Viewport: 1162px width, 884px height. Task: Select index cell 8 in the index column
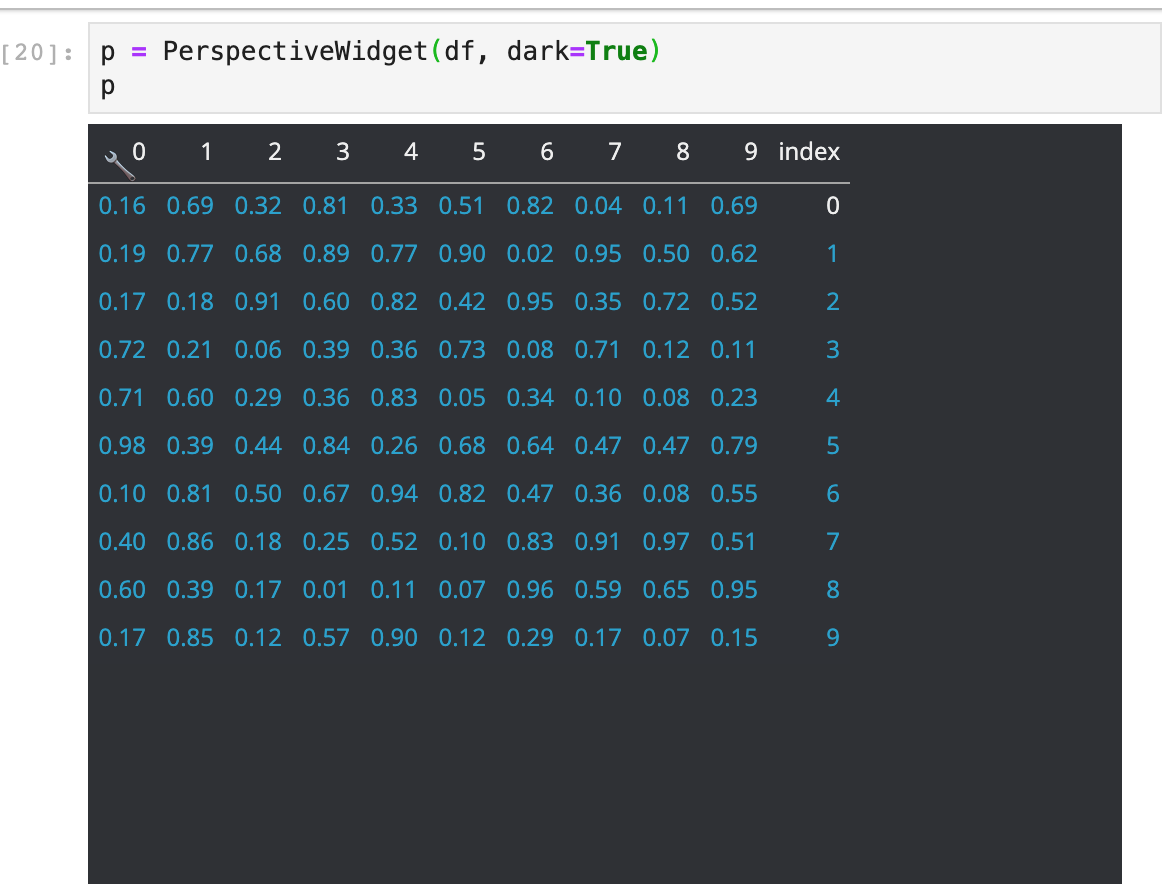coord(833,589)
